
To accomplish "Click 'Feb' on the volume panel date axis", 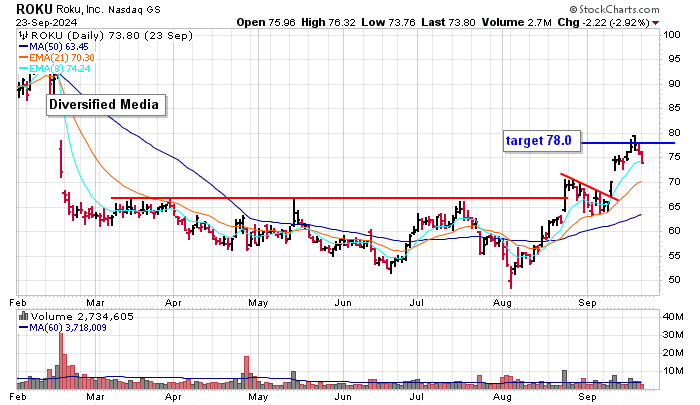I will [x=18, y=397].
